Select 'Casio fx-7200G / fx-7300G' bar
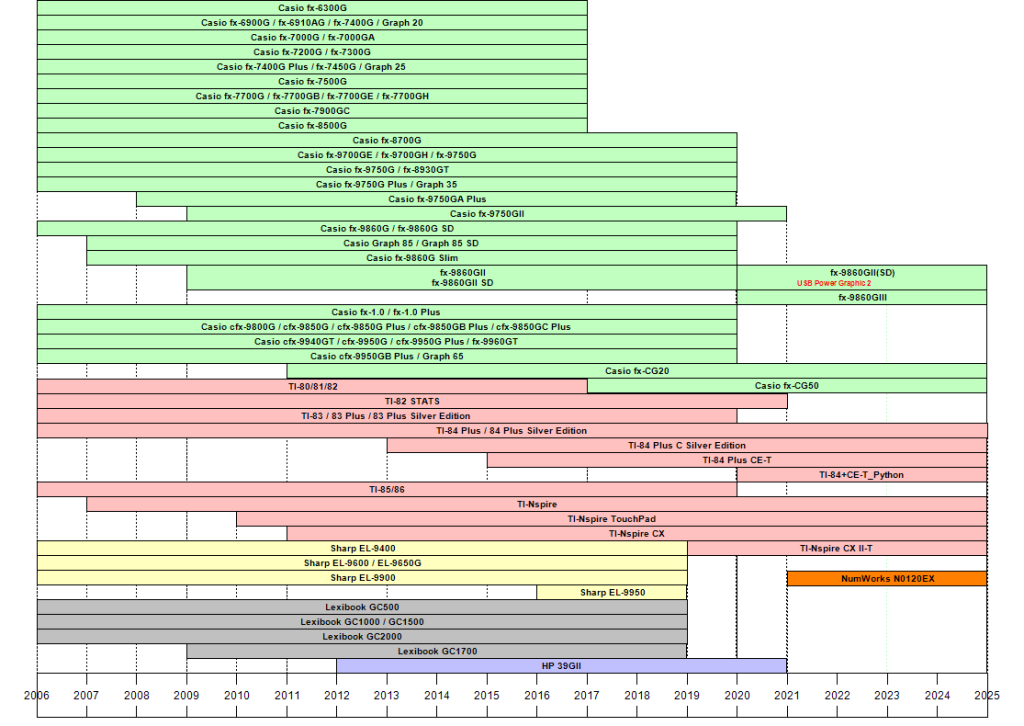The width and height of the screenshot is (1024, 726). pyautogui.click(x=312, y=52)
